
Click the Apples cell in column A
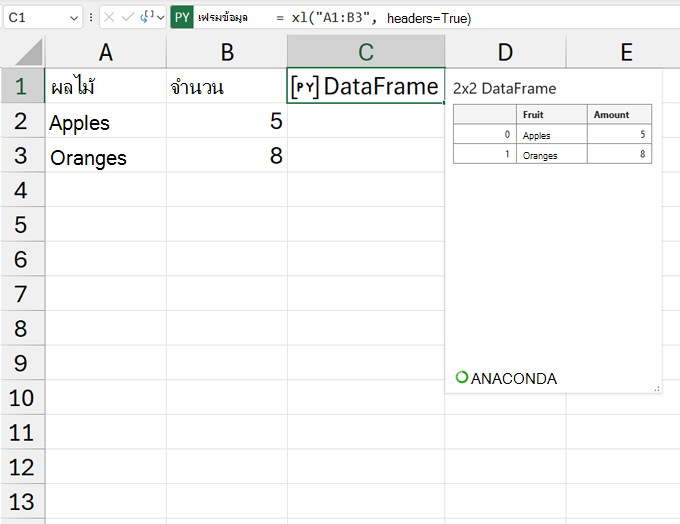(106, 121)
